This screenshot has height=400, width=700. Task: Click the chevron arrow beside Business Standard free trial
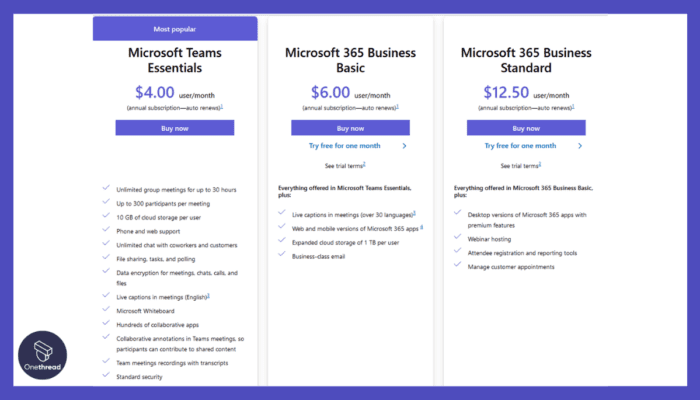click(x=580, y=146)
